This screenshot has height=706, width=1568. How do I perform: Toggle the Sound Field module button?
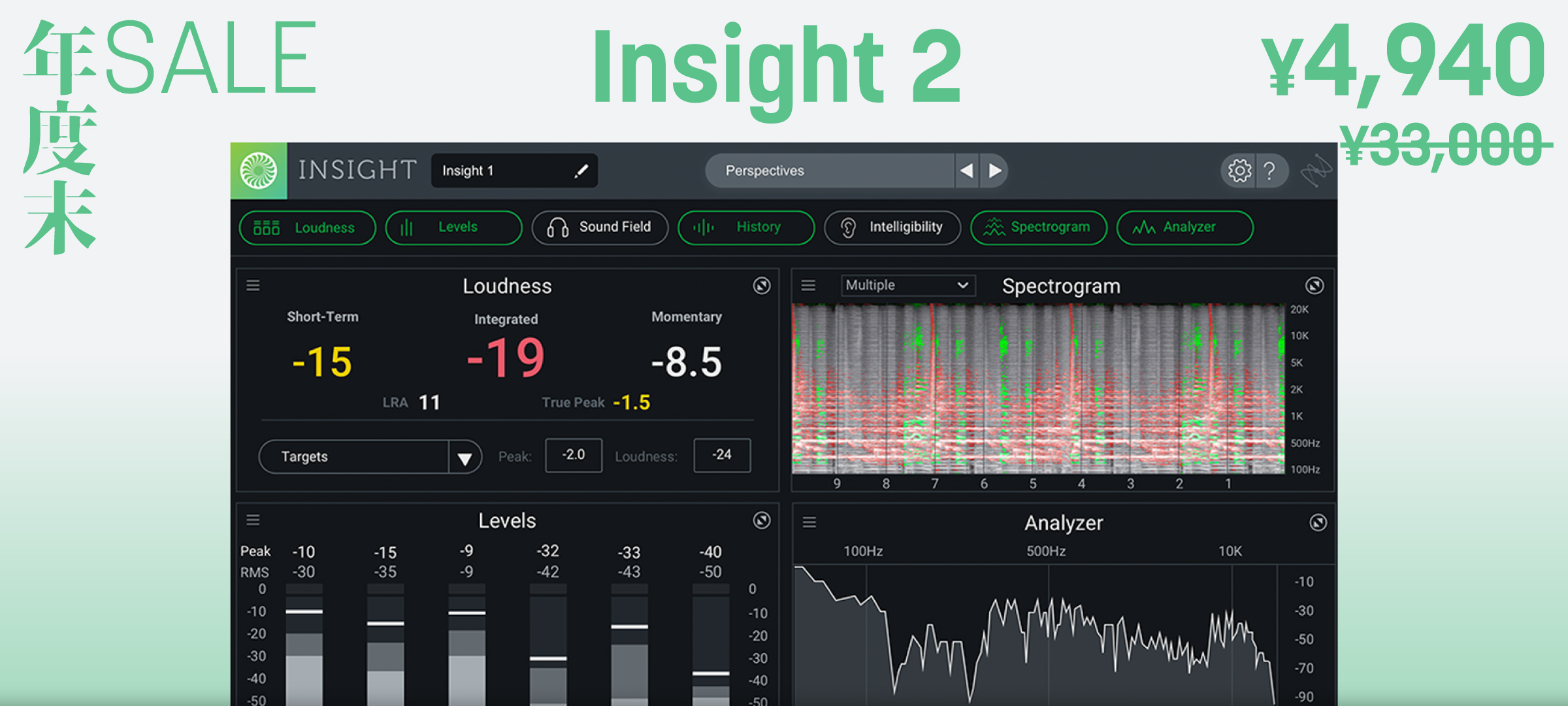click(600, 227)
